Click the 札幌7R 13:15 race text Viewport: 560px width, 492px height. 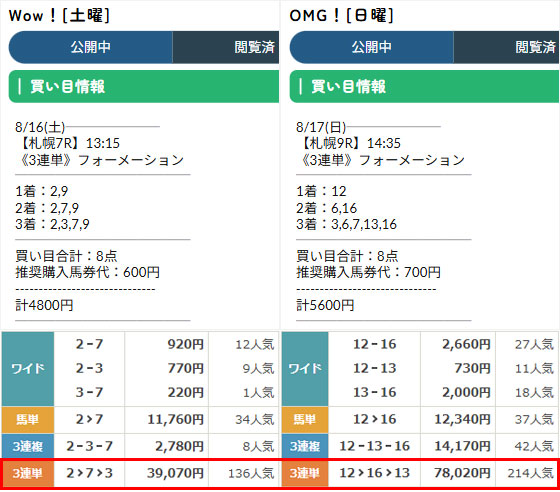pos(68,143)
